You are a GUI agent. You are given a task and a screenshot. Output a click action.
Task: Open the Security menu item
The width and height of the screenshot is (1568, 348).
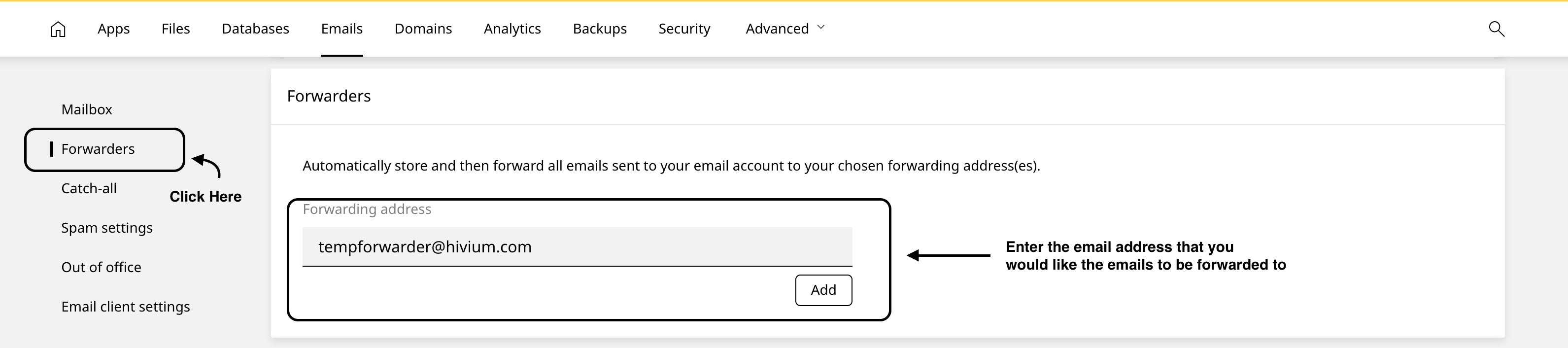pos(684,29)
